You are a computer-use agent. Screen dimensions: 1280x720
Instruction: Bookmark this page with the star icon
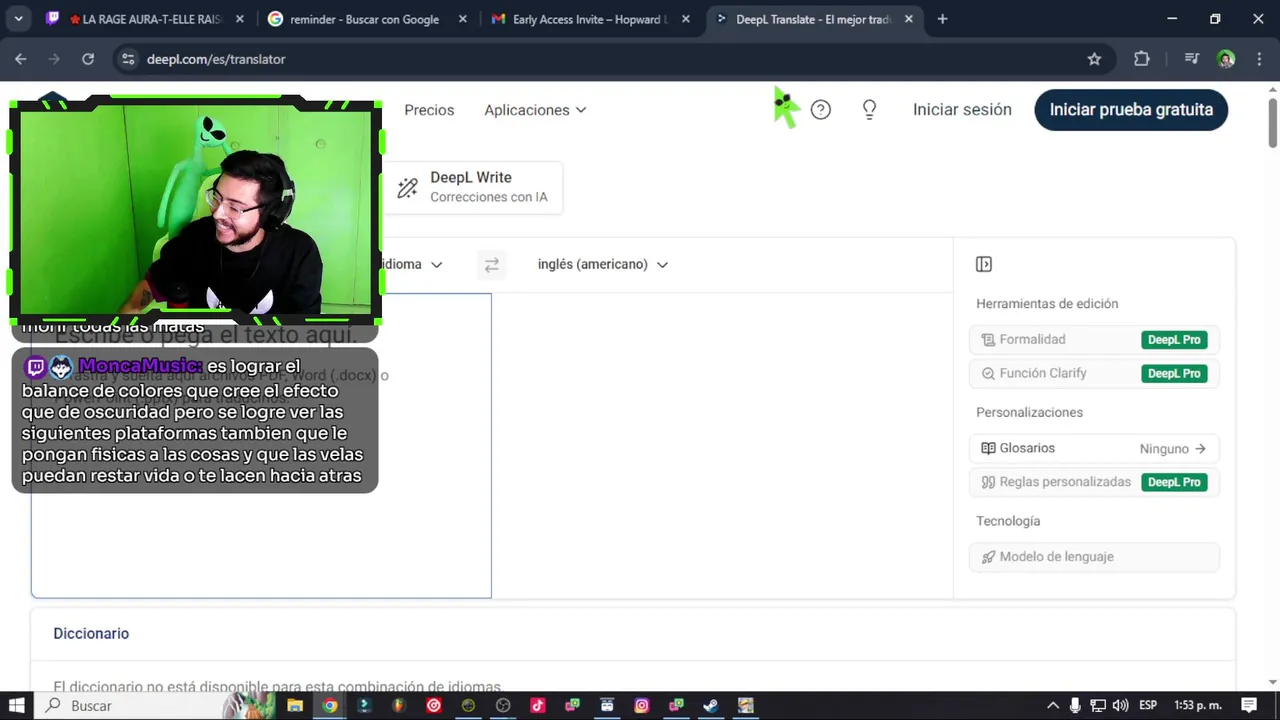1094,59
